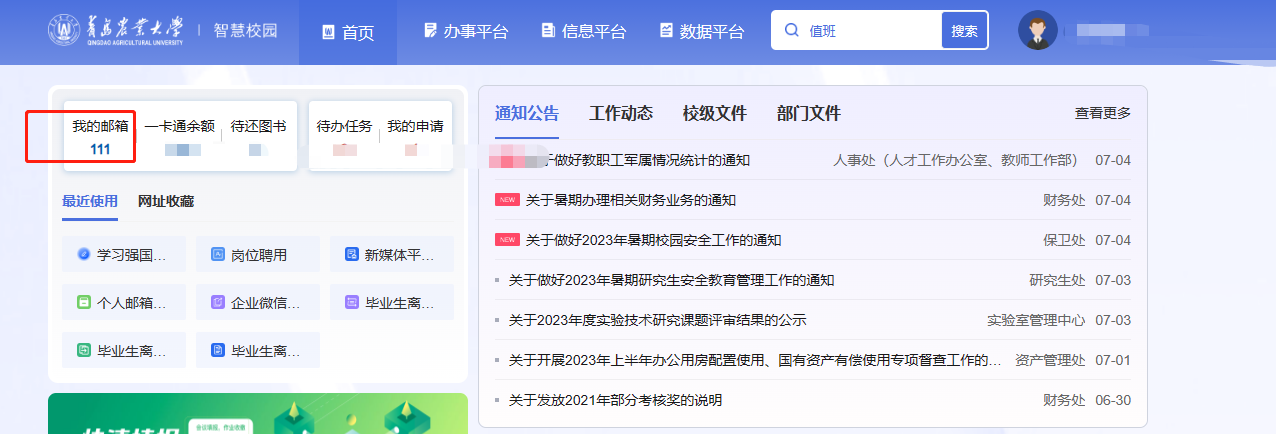
Task: Click 查看更多 link in notices
Action: coord(1102,113)
